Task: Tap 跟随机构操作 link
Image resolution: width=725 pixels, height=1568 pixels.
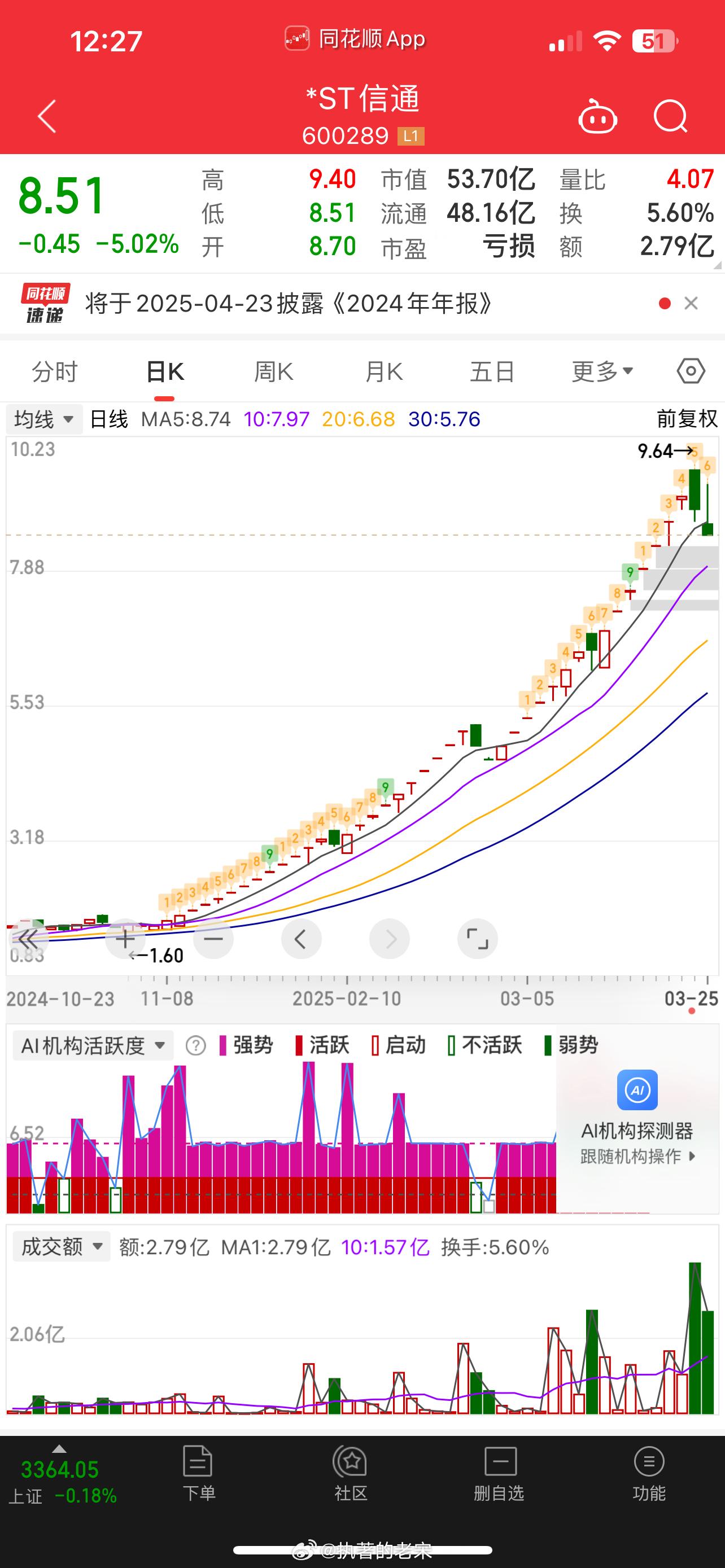Action: [637, 1157]
